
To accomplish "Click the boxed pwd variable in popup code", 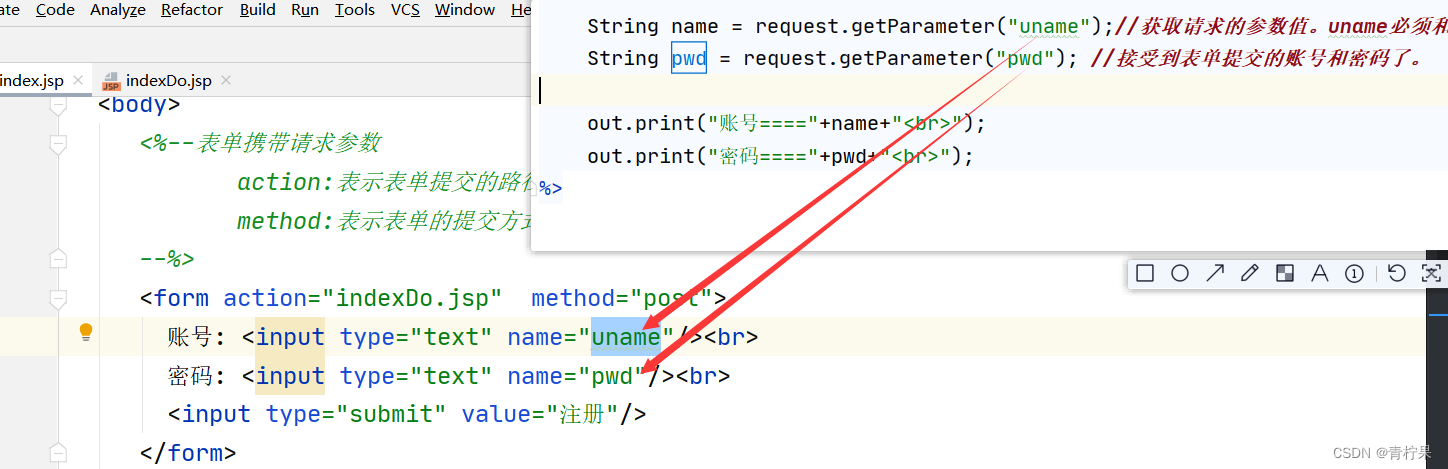I will click(689, 58).
